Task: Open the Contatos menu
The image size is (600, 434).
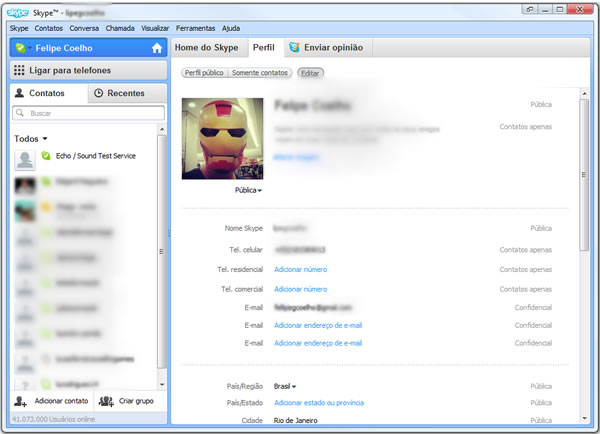Action: pyautogui.click(x=49, y=28)
